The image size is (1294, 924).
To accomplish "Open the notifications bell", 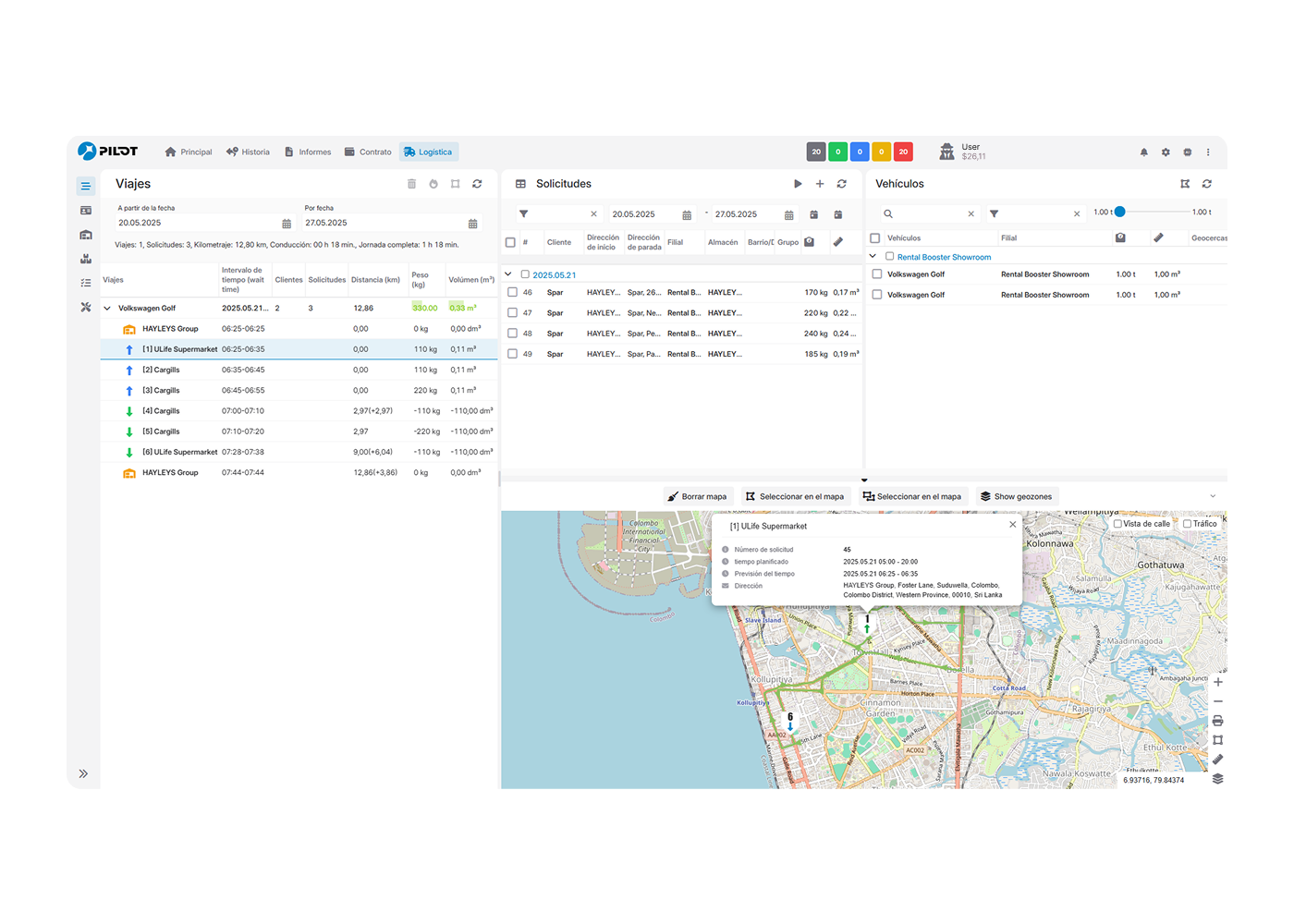I will coord(1143,152).
